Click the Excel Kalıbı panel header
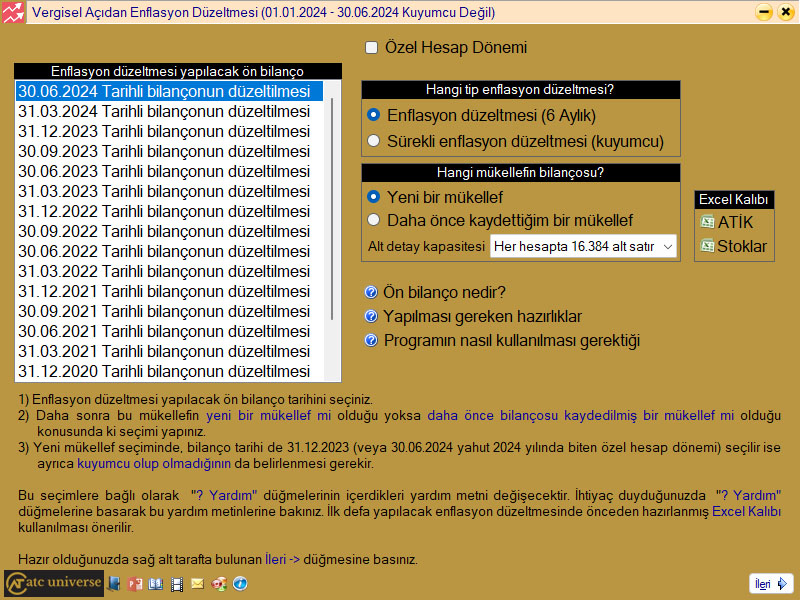Image resolution: width=800 pixels, height=600 pixels. click(x=734, y=199)
